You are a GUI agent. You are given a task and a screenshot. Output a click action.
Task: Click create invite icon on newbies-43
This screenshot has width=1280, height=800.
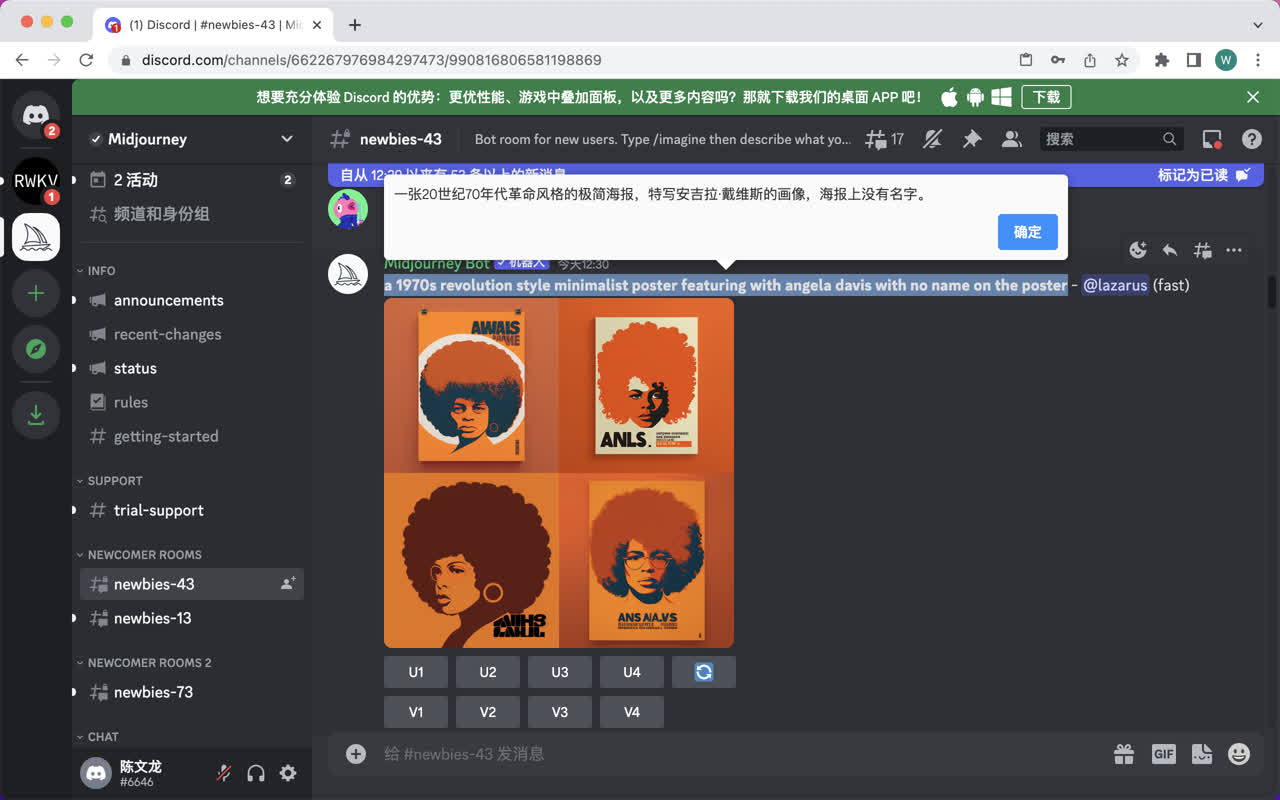(288, 584)
